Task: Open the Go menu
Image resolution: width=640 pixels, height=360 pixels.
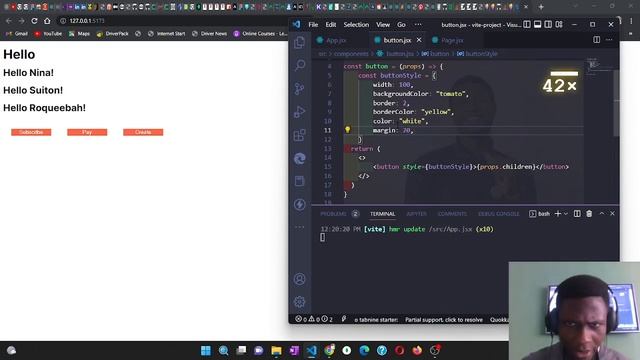Action: click(x=401, y=24)
